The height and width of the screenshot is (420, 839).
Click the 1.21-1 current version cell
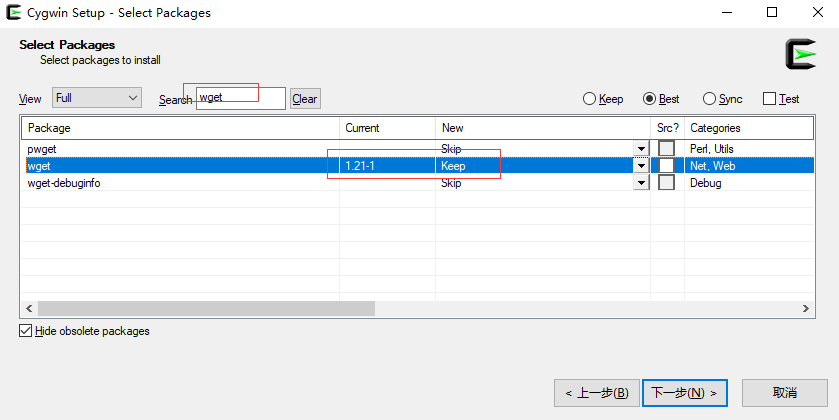(360, 166)
